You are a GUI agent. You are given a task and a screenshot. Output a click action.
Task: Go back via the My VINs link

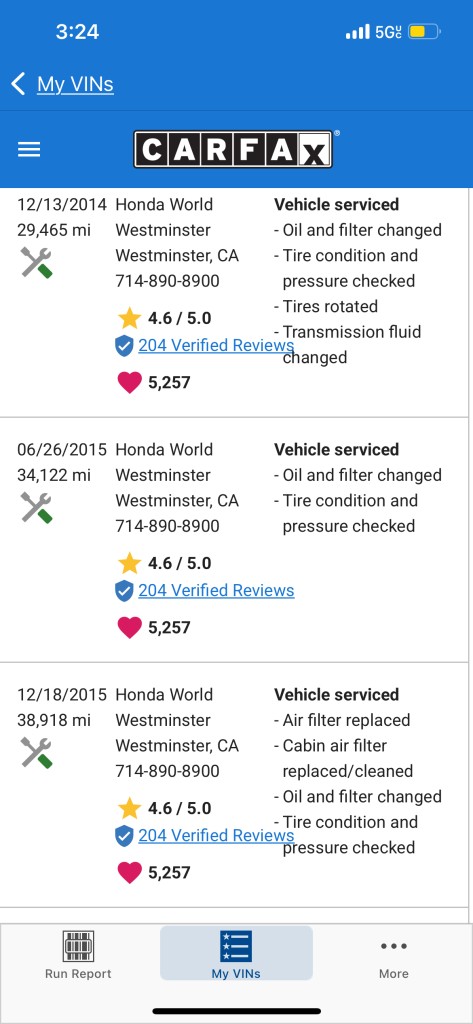tap(75, 84)
